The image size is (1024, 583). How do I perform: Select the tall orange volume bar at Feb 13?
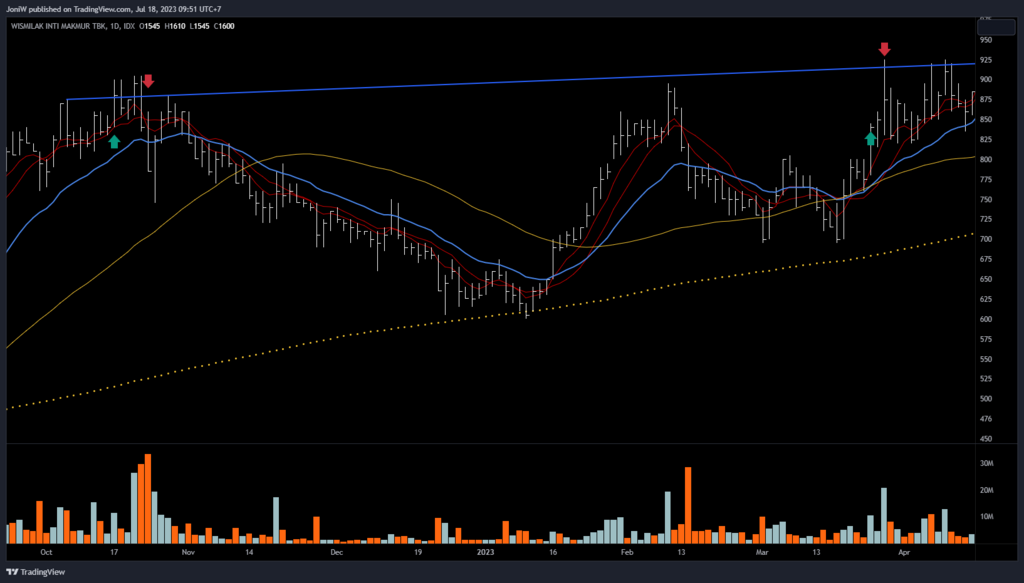[688, 505]
